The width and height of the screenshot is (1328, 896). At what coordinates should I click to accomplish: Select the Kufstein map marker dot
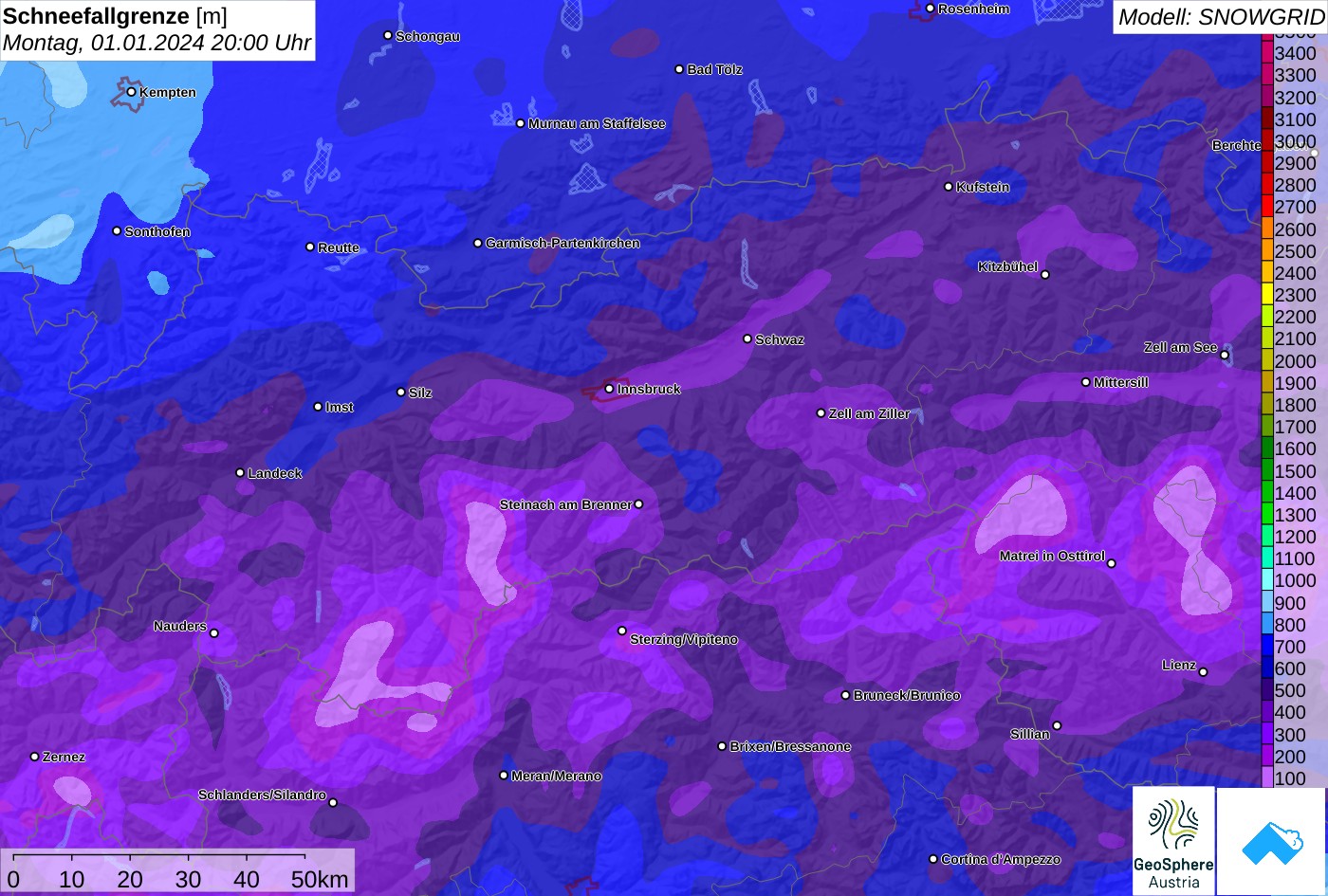(948, 187)
